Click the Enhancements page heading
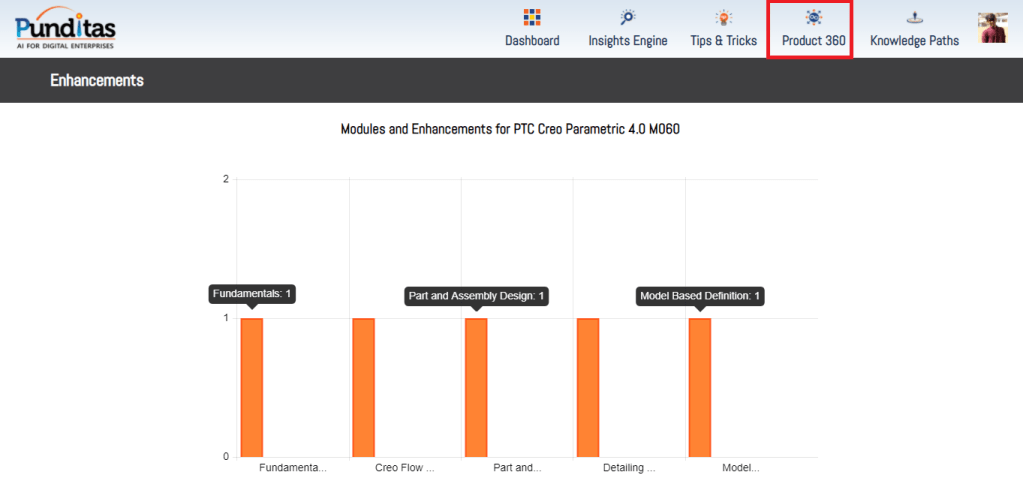This screenshot has width=1023, height=499. coord(97,80)
